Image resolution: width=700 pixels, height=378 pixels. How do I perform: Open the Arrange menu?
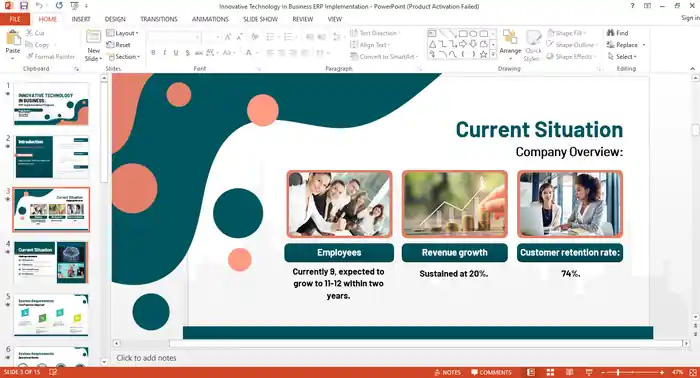[x=510, y=44]
